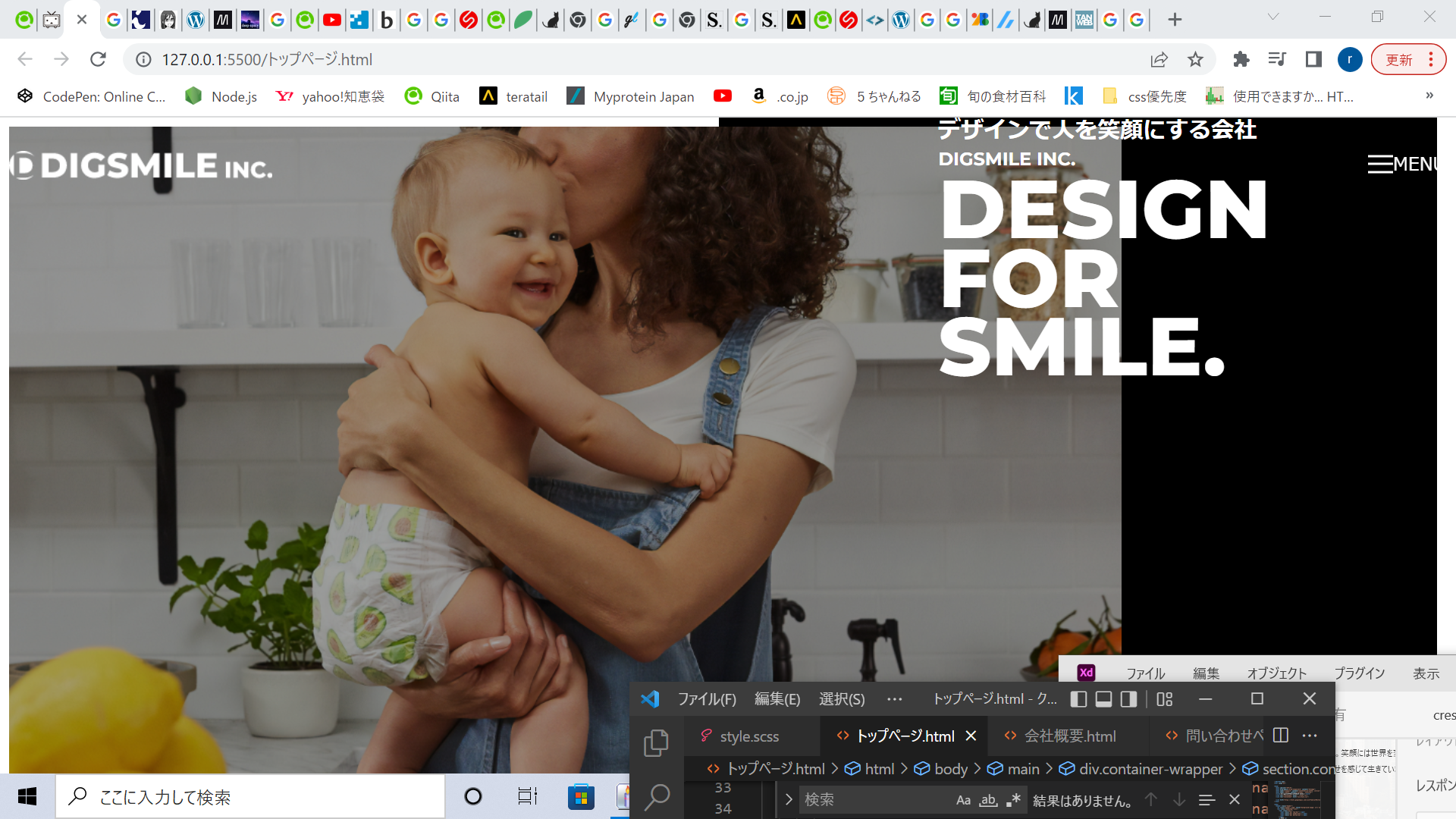Switch to the YouTube browser tab
The height and width of the screenshot is (819, 1456).
pos(331,20)
